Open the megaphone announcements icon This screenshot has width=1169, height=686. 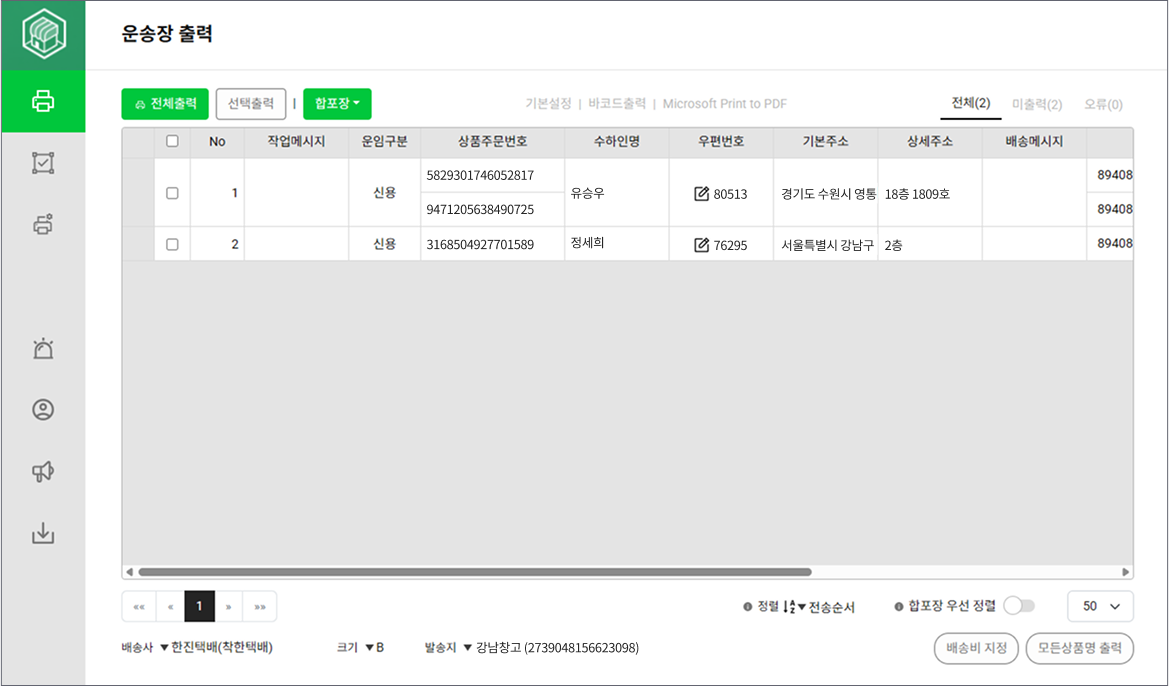(x=43, y=472)
